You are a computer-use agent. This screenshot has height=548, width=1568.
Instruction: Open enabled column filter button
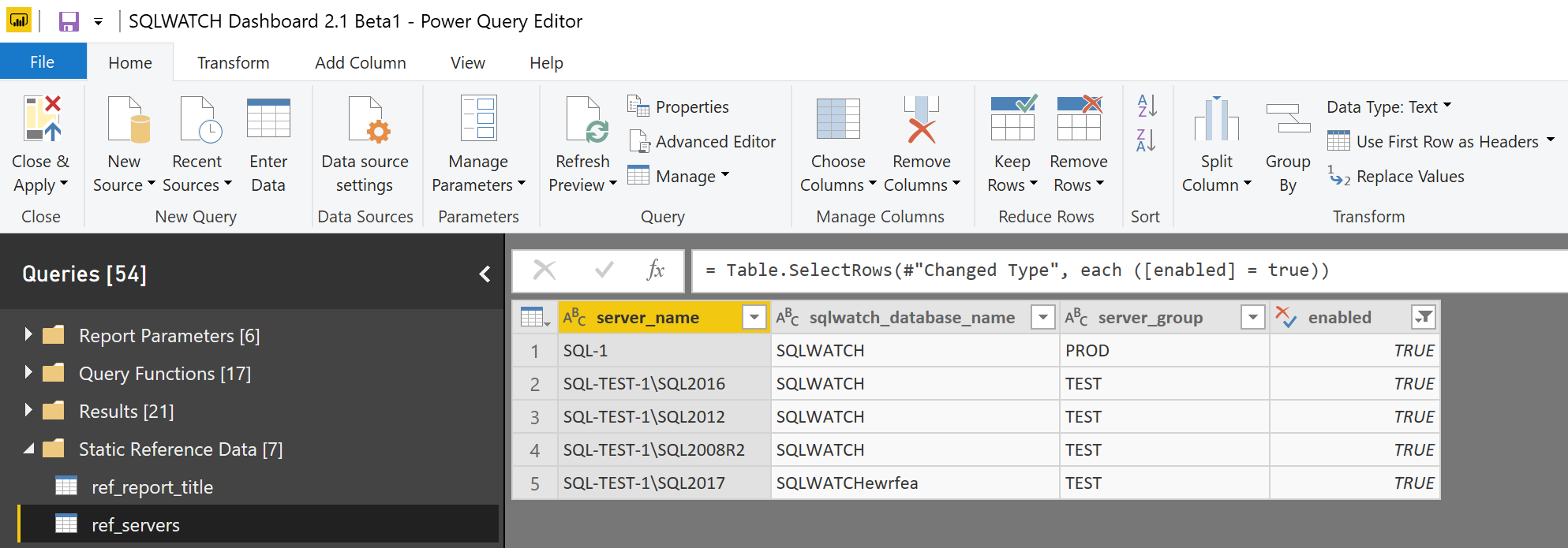pyautogui.click(x=1424, y=317)
